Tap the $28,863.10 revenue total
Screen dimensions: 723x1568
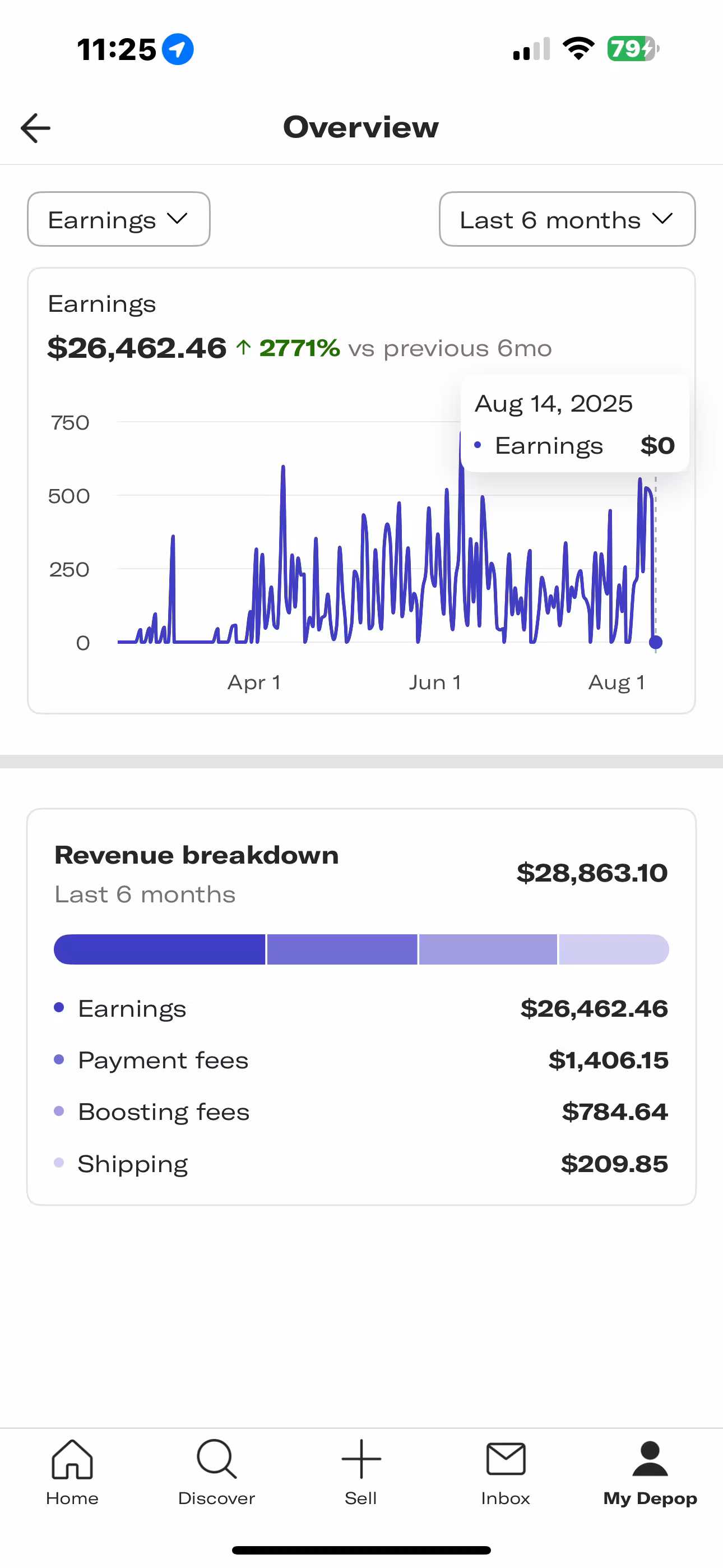pyautogui.click(x=591, y=873)
